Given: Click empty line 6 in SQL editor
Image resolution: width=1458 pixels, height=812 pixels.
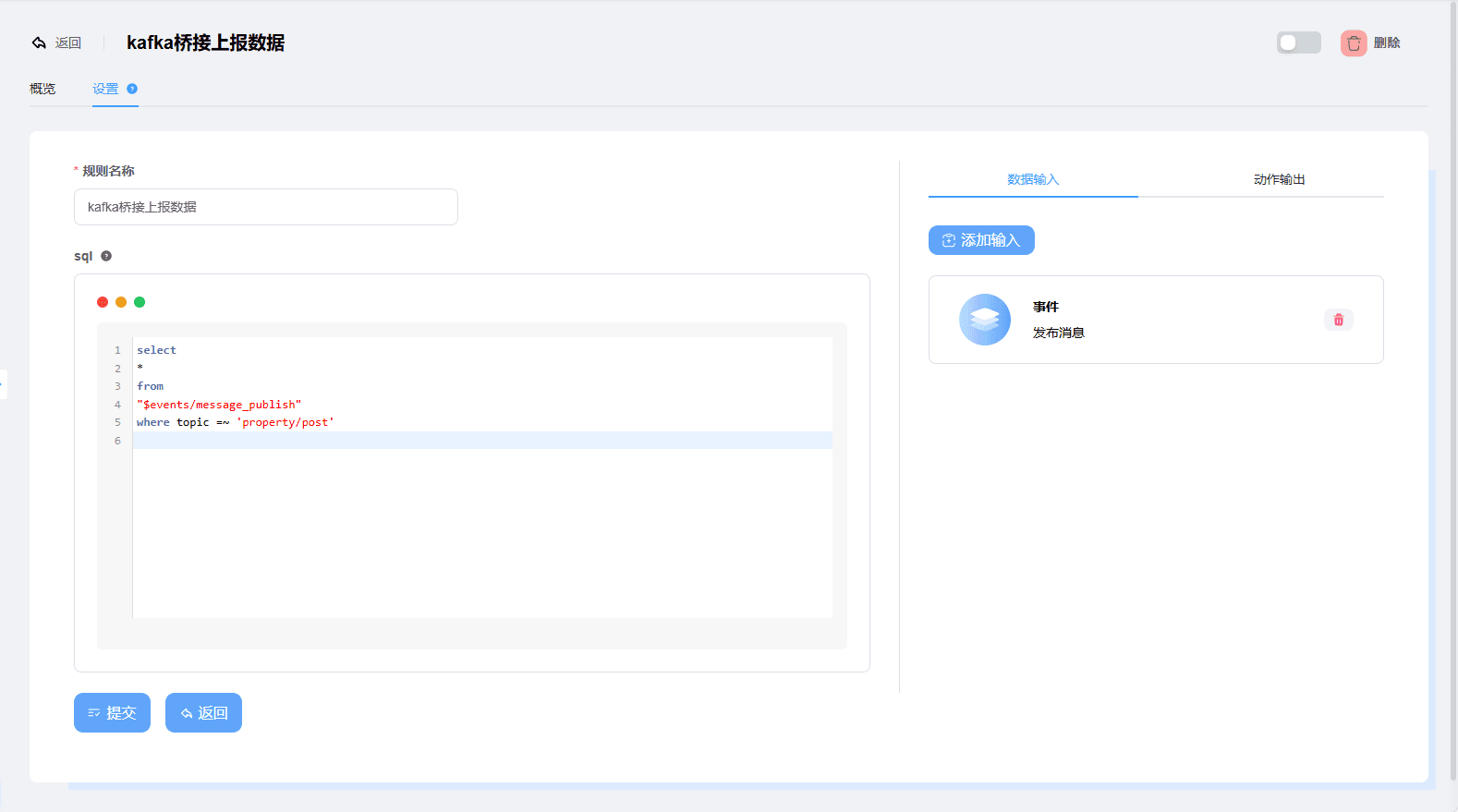Looking at the screenshot, I should [482, 441].
